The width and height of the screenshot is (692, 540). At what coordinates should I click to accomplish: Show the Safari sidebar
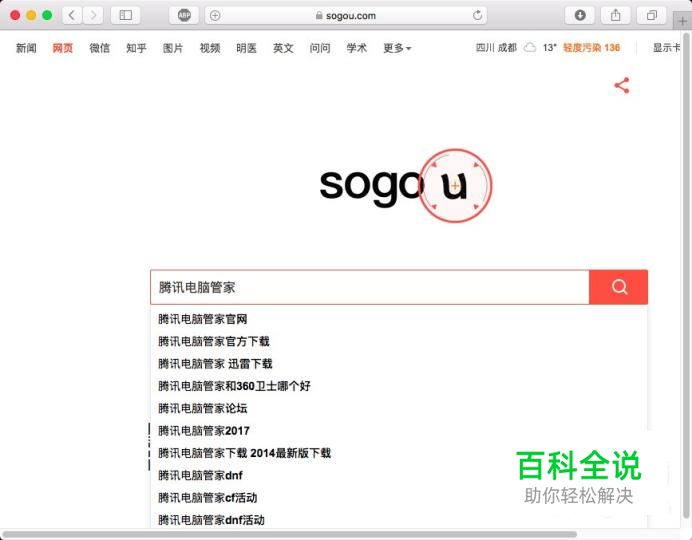[x=126, y=15]
